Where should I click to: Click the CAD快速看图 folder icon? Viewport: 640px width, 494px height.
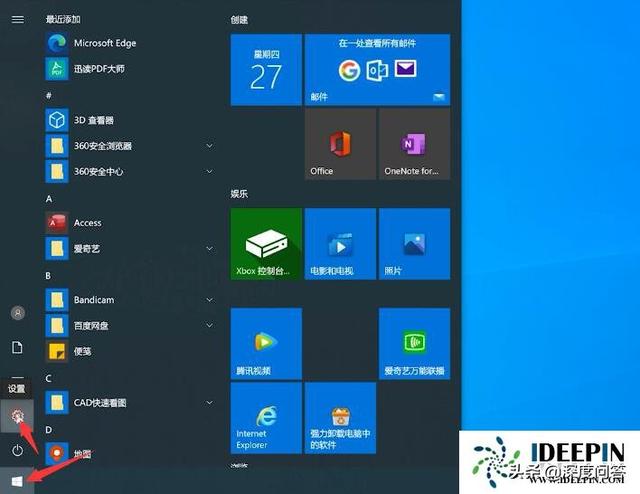pos(57,403)
